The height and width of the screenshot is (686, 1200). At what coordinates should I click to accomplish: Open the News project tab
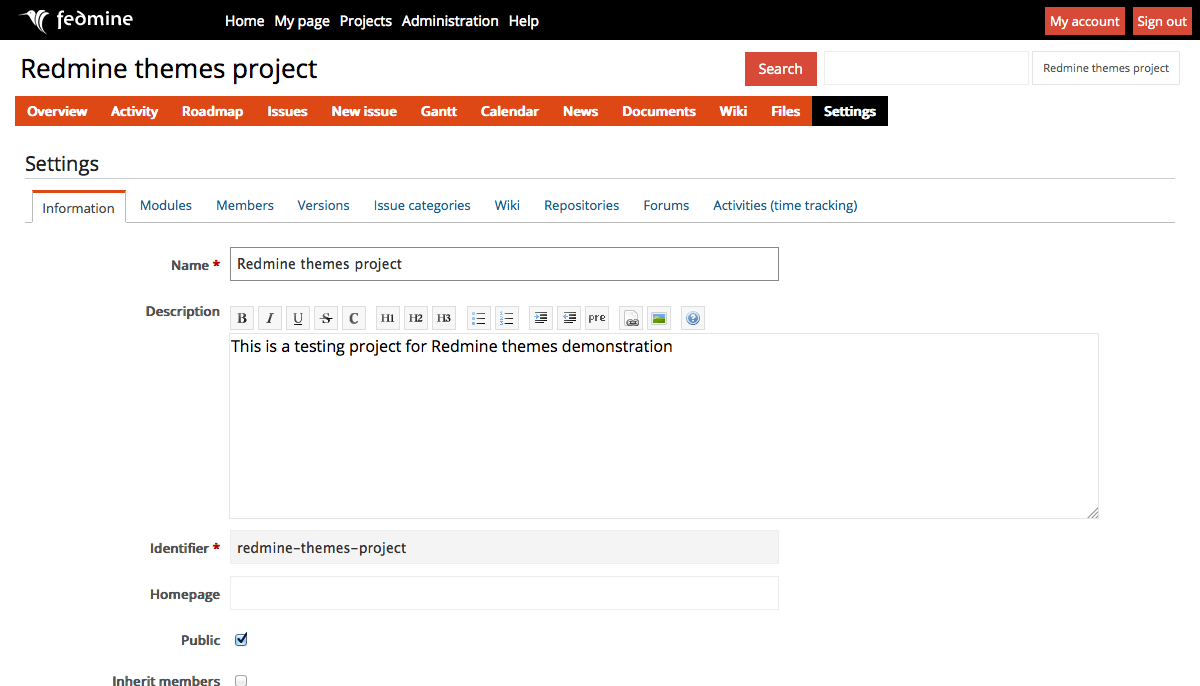pyautogui.click(x=580, y=111)
